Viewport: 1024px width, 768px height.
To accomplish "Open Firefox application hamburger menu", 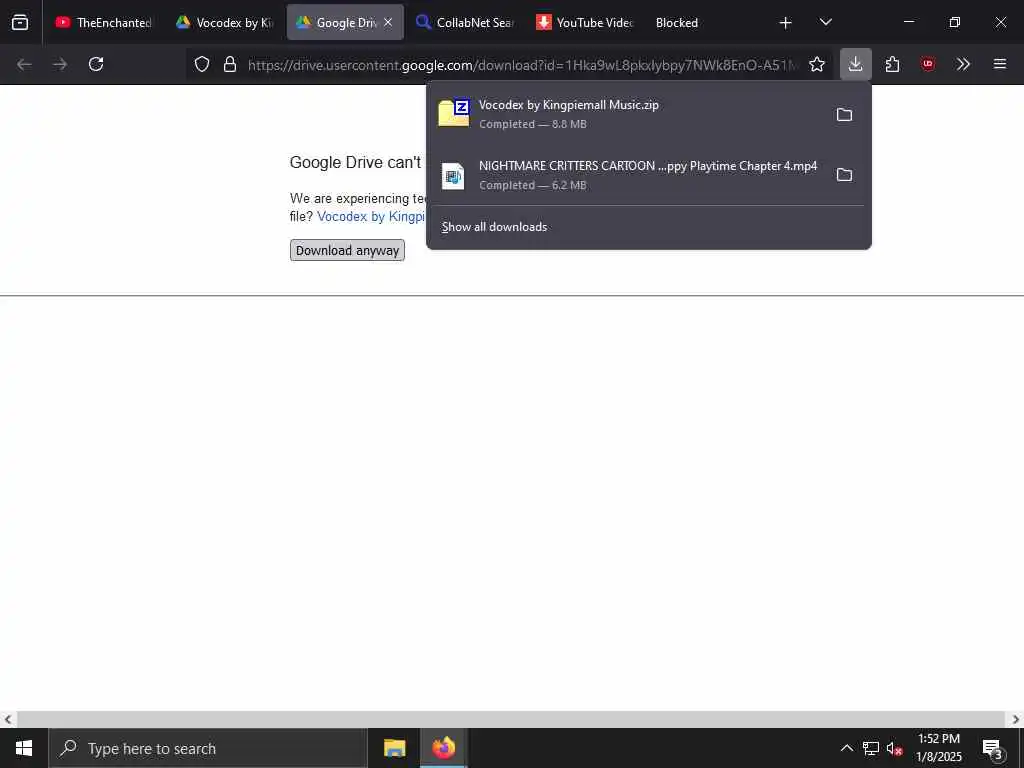I will coord(1000,64).
